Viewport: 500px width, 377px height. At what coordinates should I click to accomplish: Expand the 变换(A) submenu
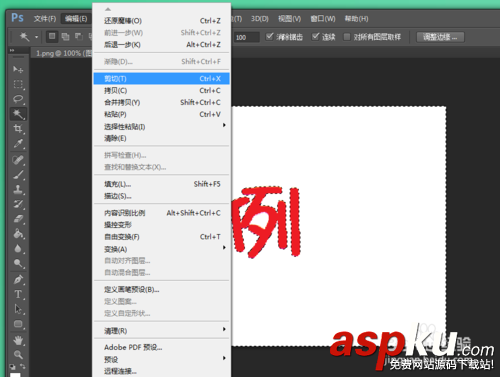click(161, 249)
